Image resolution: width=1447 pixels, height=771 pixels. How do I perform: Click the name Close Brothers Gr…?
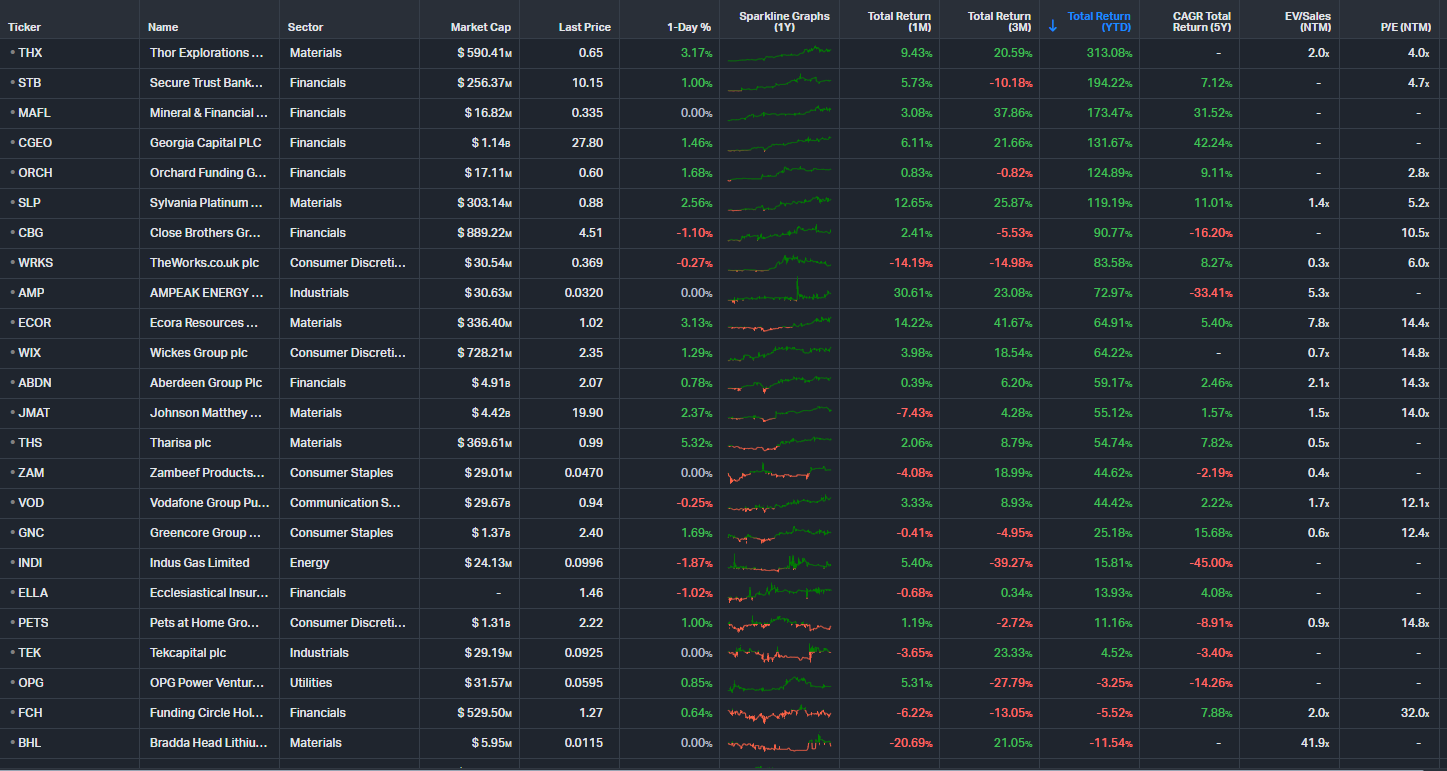(205, 233)
